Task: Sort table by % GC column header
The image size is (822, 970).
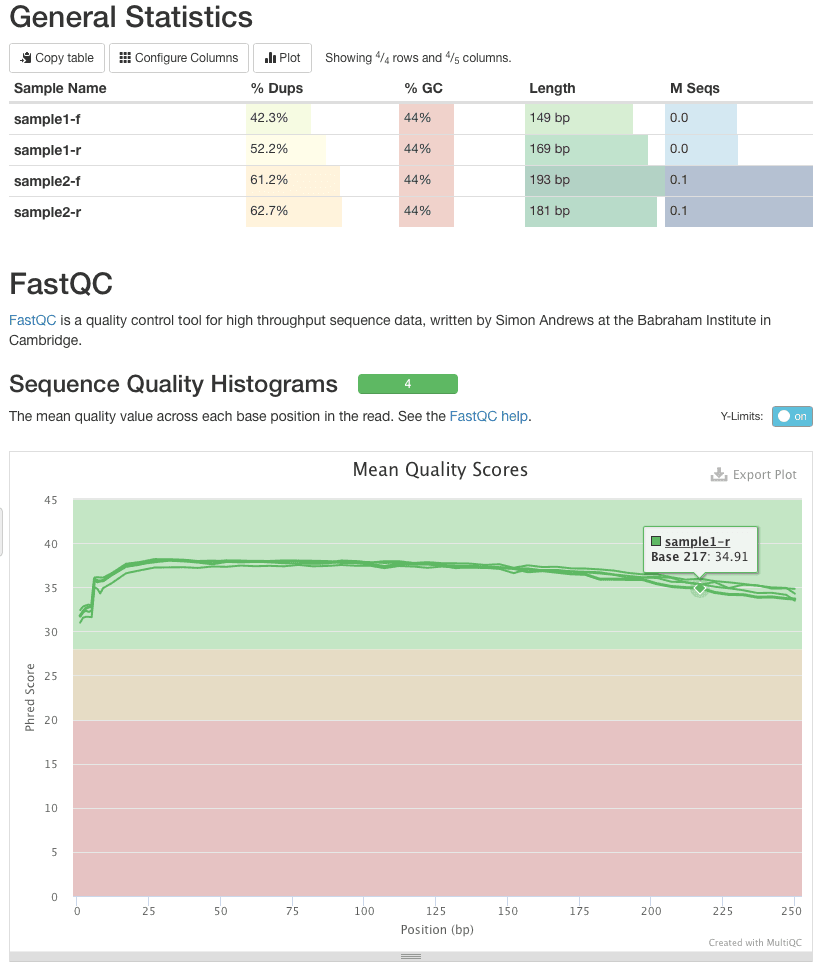Action: click(423, 88)
